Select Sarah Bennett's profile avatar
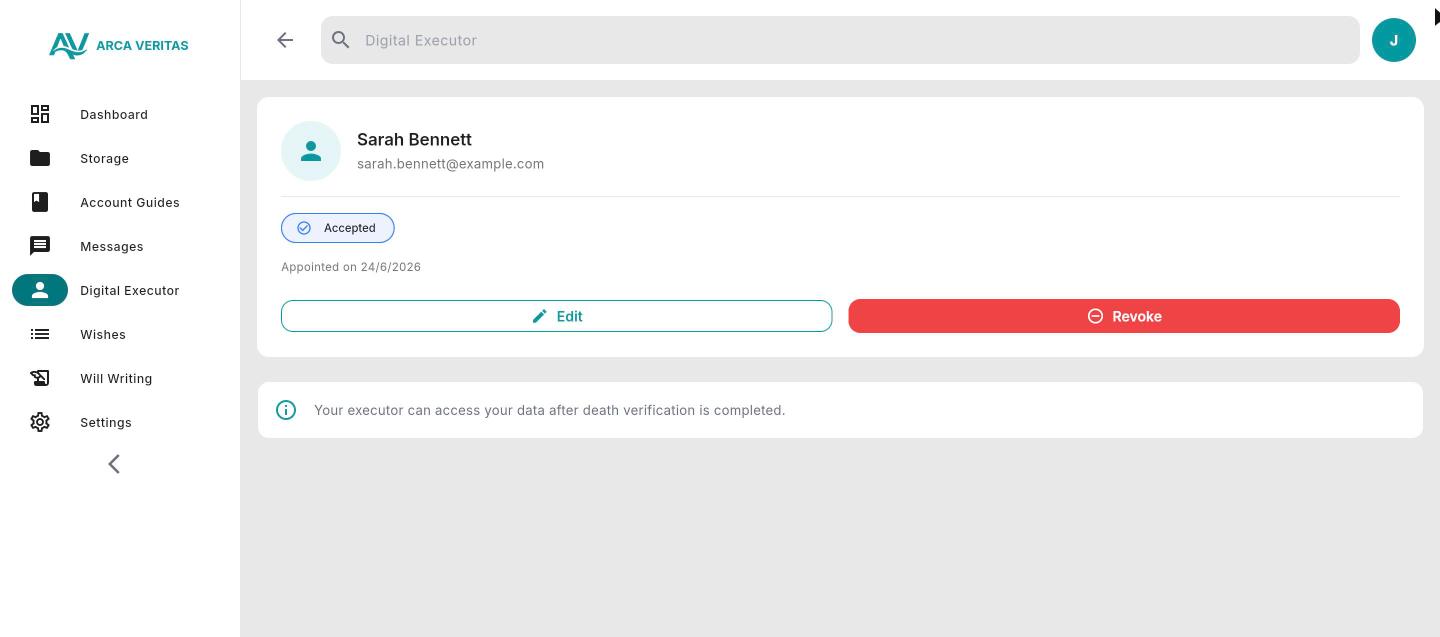Viewport: 1440px width, 637px height. 311,151
